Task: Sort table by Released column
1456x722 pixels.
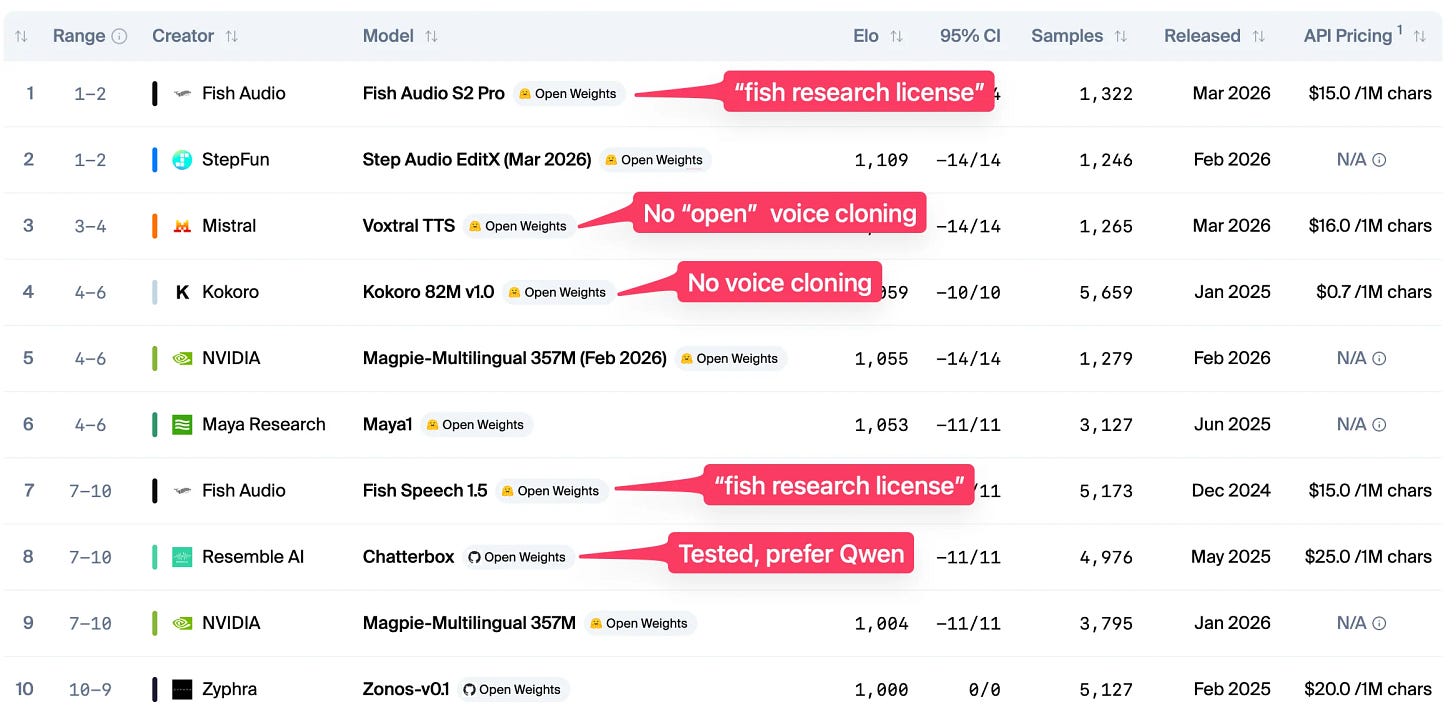Action: click(x=1258, y=36)
